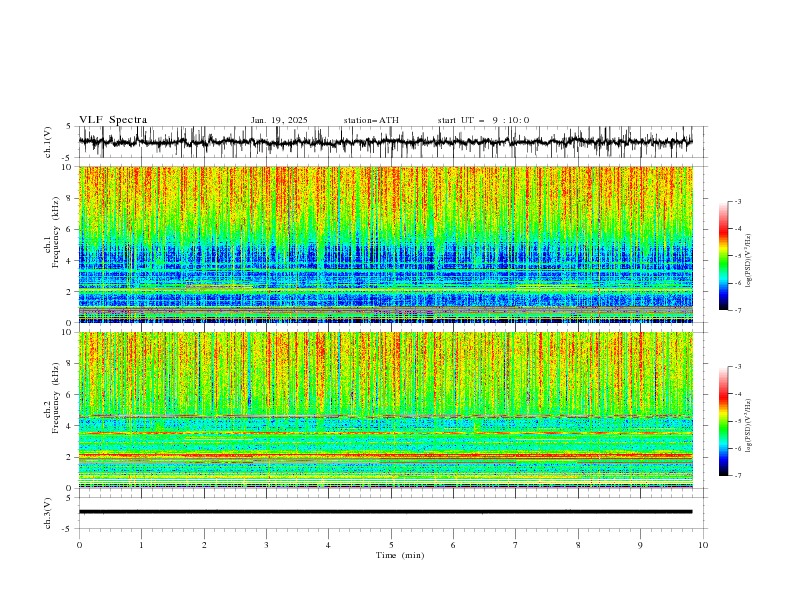Click time axis tick "9"
The image size is (792, 612).
[x=640, y=545]
